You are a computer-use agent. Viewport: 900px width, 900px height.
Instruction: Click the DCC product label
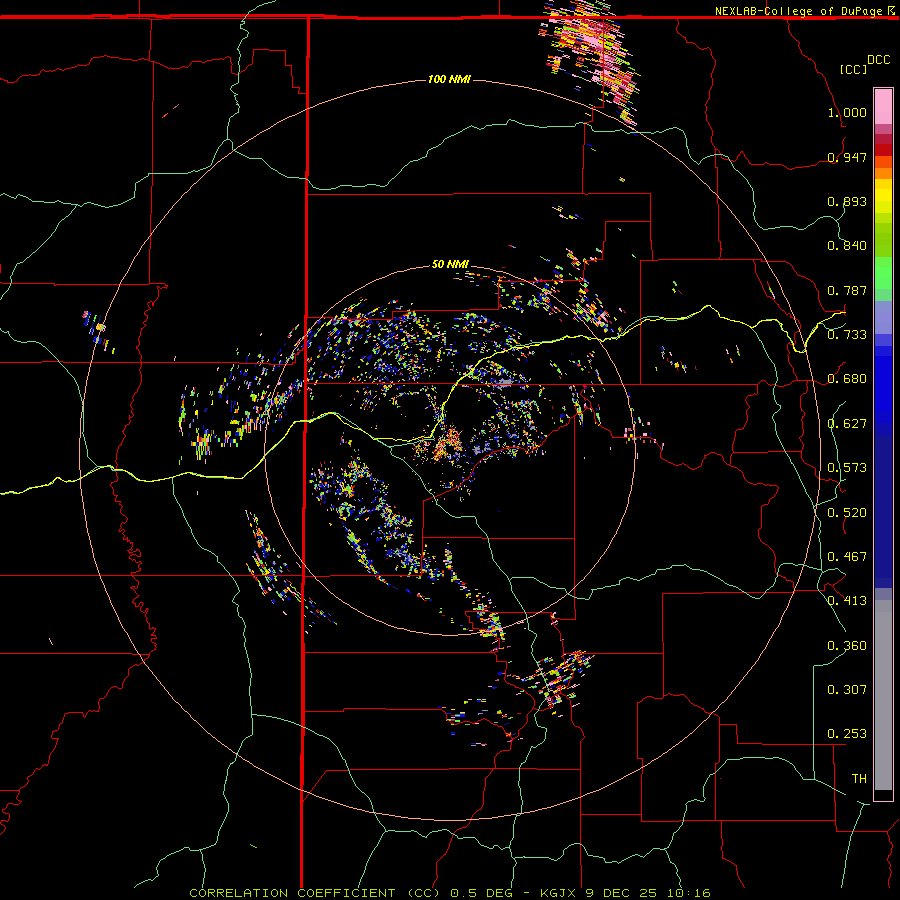pyautogui.click(x=878, y=60)
